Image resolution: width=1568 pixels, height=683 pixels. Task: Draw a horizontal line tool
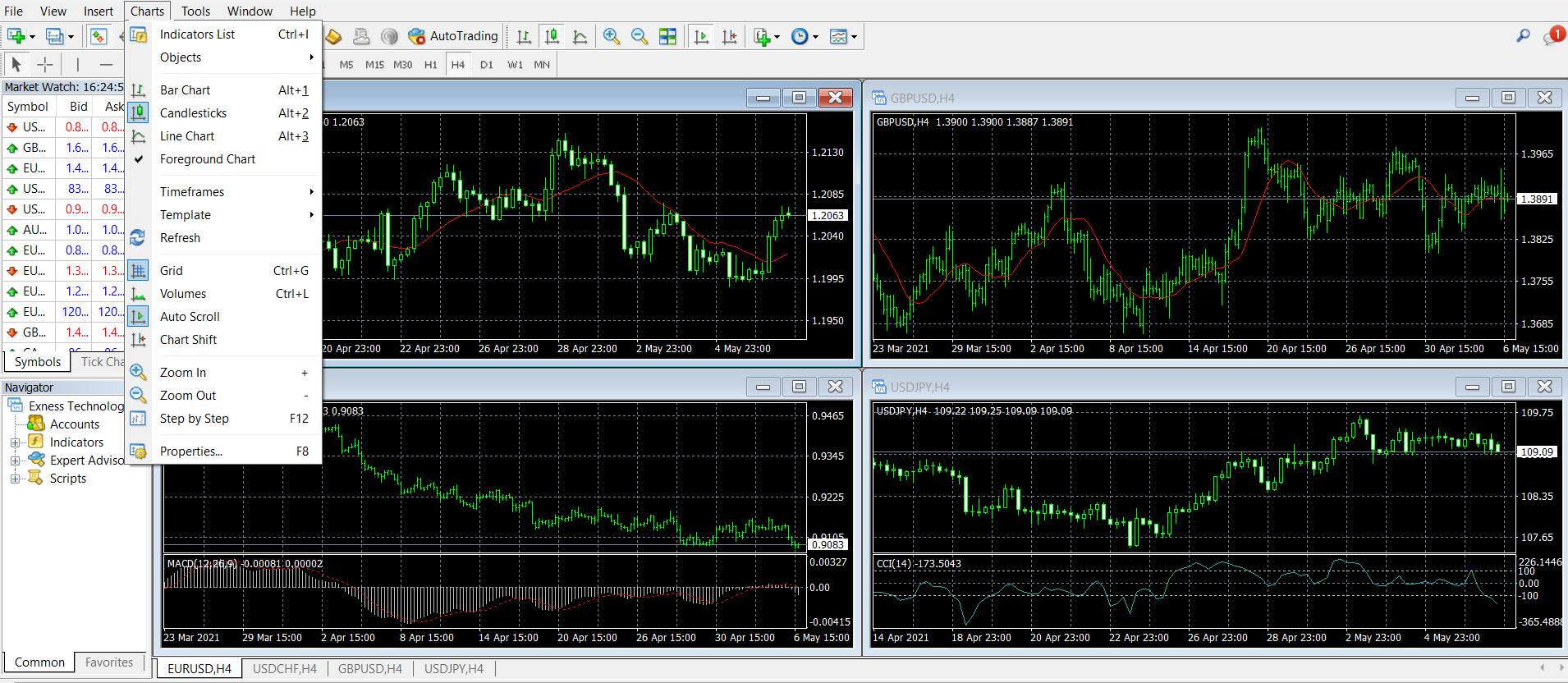pos(106,64)
